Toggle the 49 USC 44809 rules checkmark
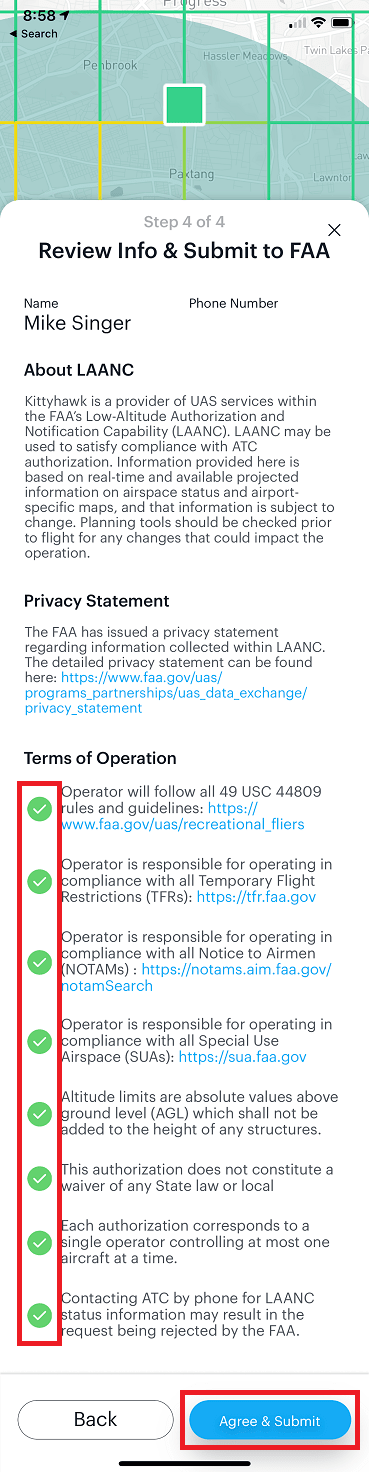369x1472 pixels. (x=39, y=809)
